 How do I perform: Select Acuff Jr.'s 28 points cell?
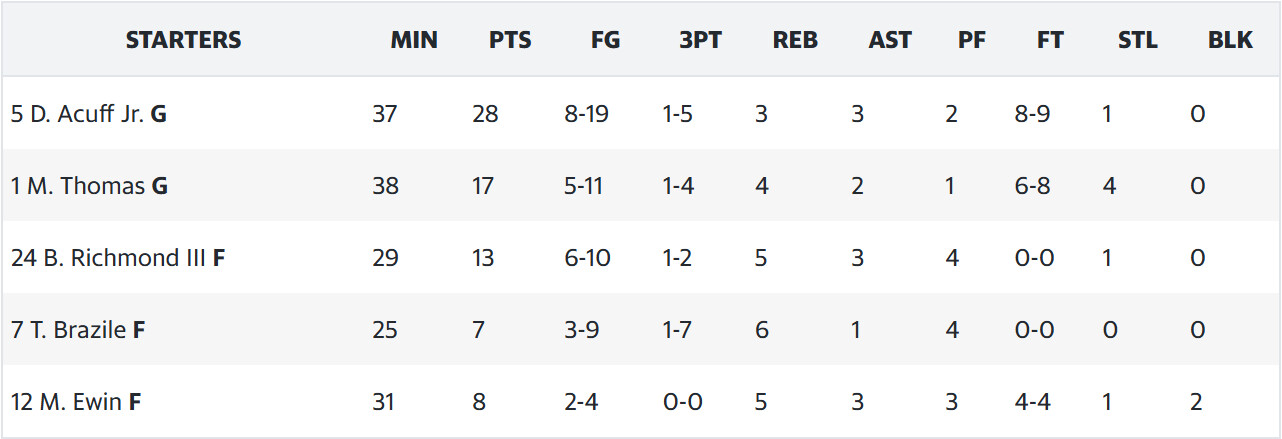485,114
